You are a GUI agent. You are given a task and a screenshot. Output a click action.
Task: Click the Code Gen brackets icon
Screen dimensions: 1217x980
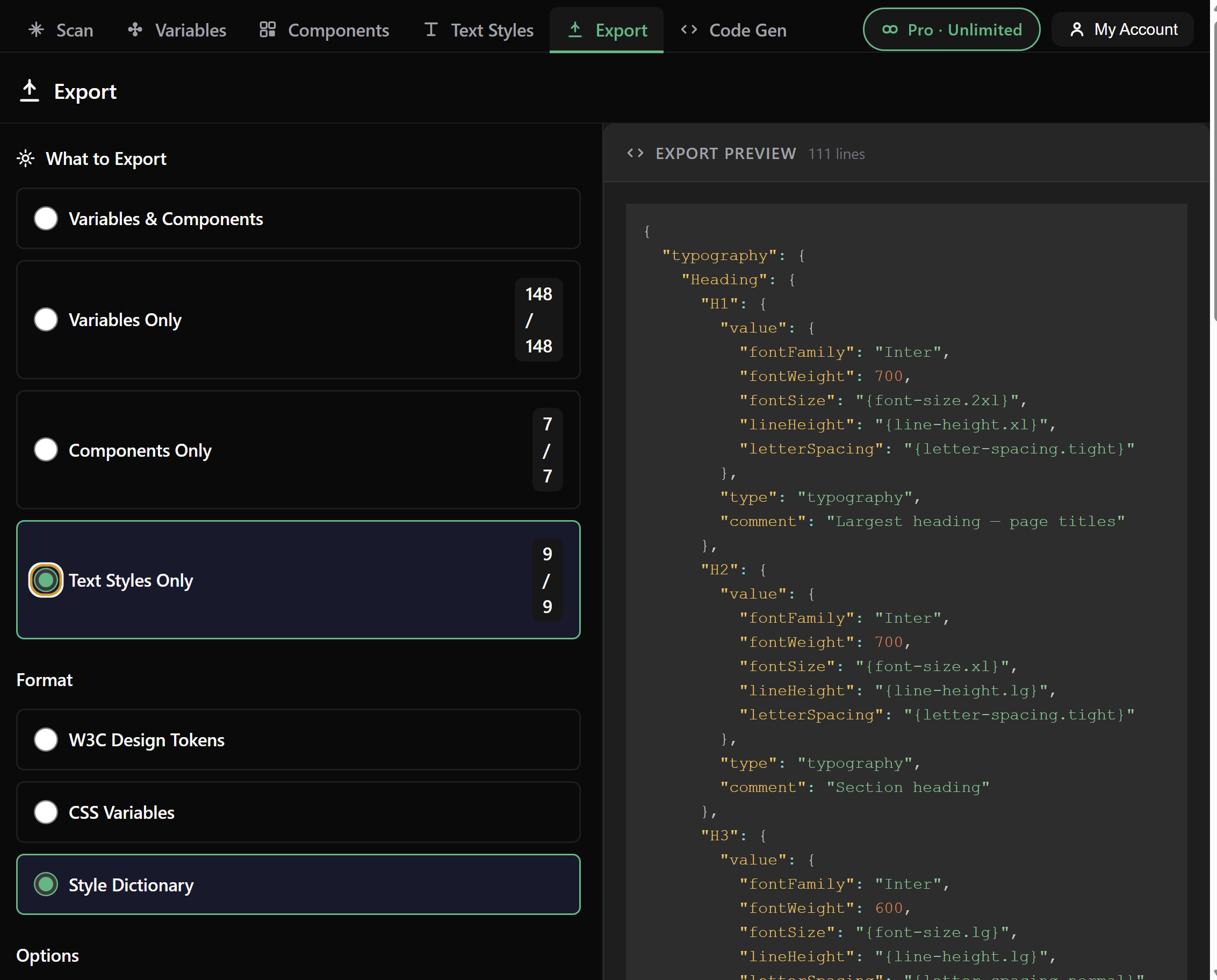(x=689, y=30)
